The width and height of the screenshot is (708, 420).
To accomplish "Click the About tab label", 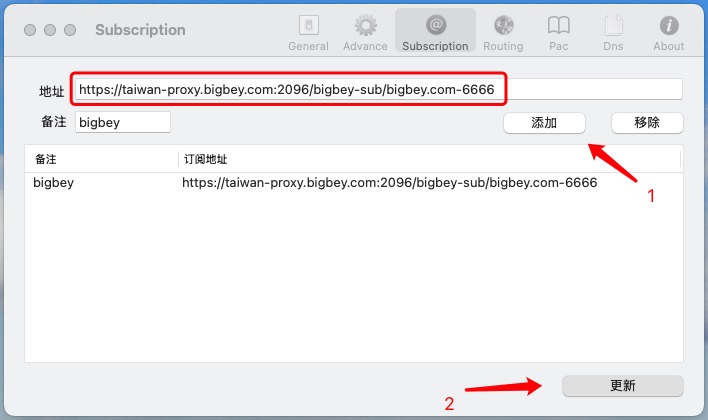I will pyautogui.click(x=669, y=46).
